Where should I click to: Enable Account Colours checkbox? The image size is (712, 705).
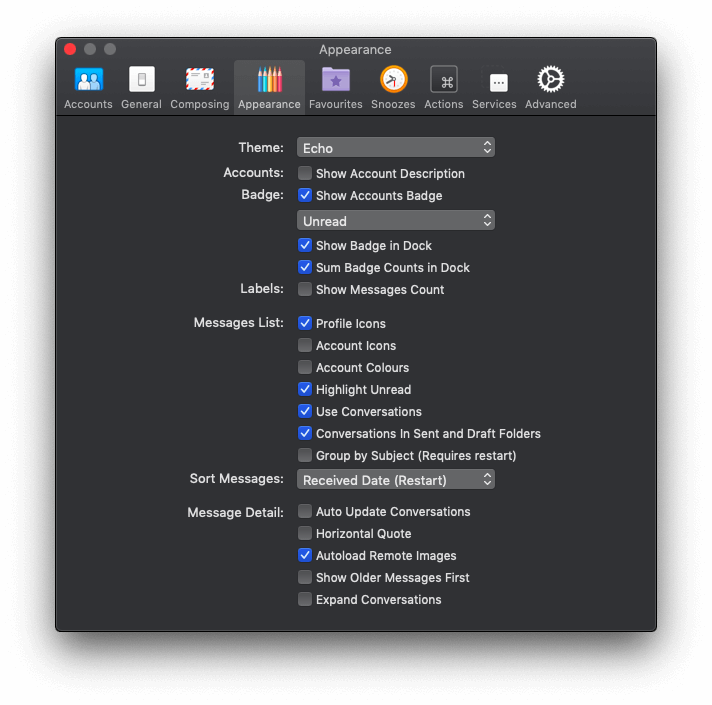click(305, 367)
